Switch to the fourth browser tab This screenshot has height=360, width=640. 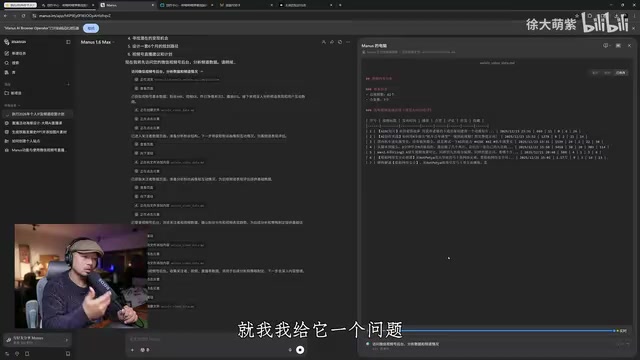coord(186,5)
